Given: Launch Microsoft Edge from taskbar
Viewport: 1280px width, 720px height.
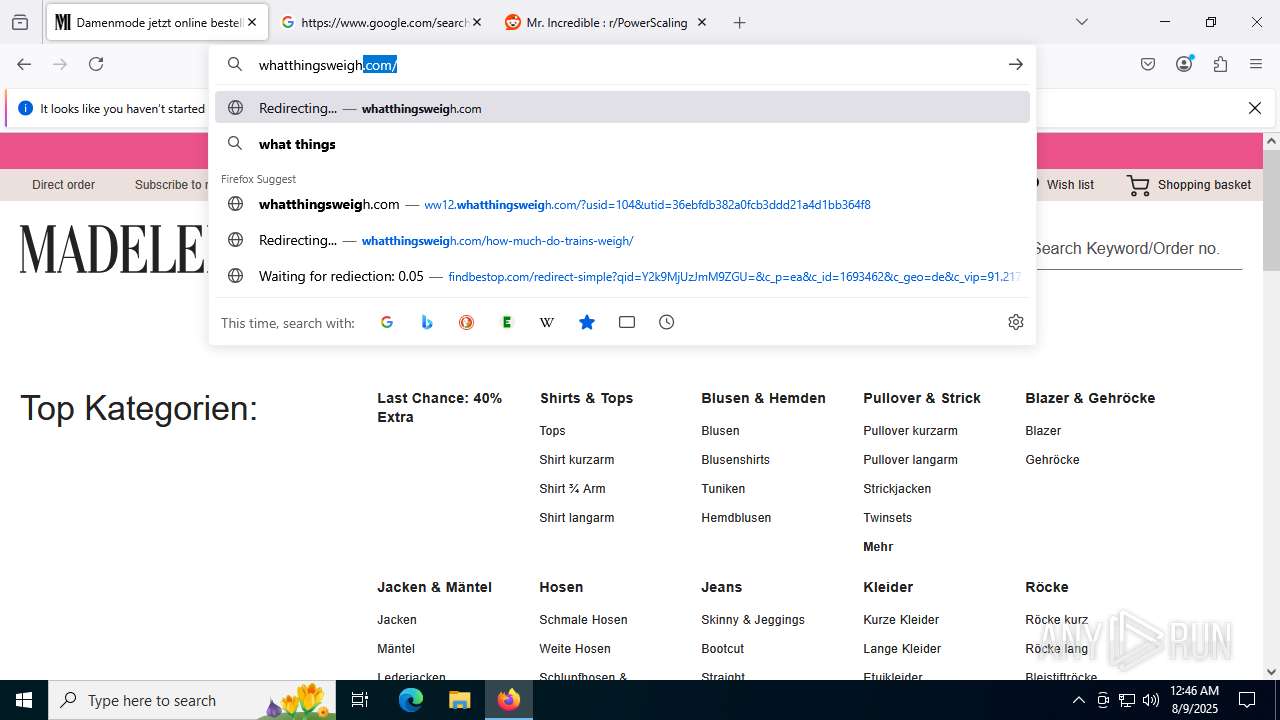Looking at the screenshot, I should [x=411, y=700].
